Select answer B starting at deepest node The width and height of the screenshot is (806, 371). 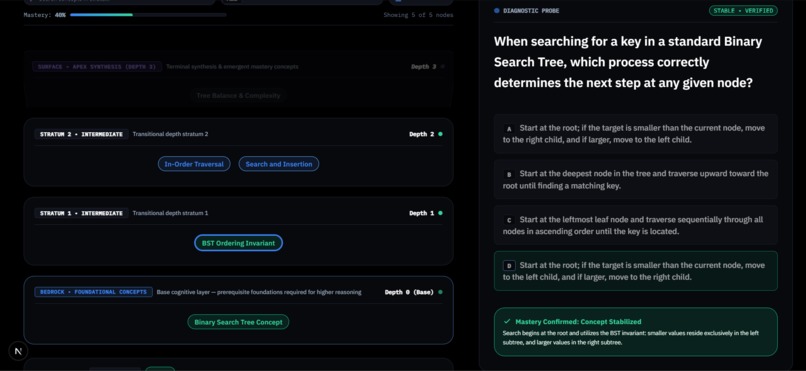click(636, 179)
